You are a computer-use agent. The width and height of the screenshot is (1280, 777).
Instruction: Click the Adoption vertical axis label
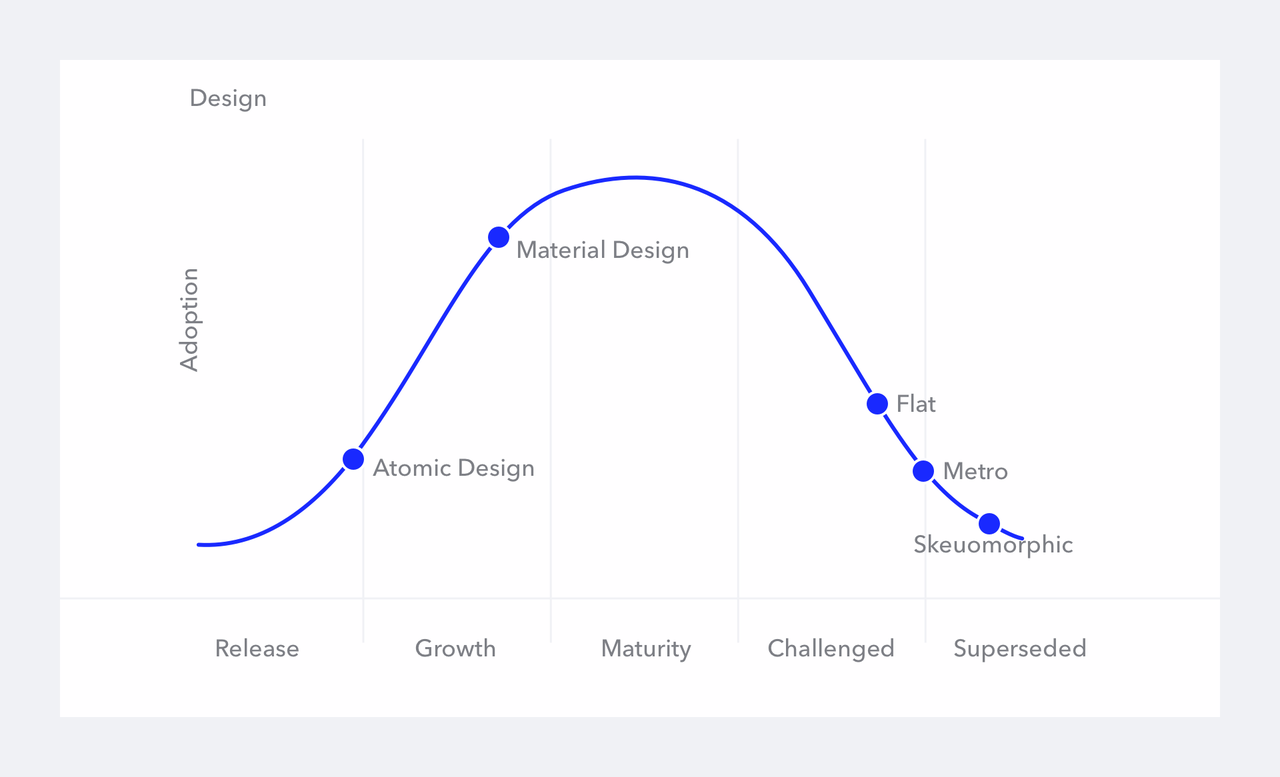pyautogui.click(x=190, y=320)
